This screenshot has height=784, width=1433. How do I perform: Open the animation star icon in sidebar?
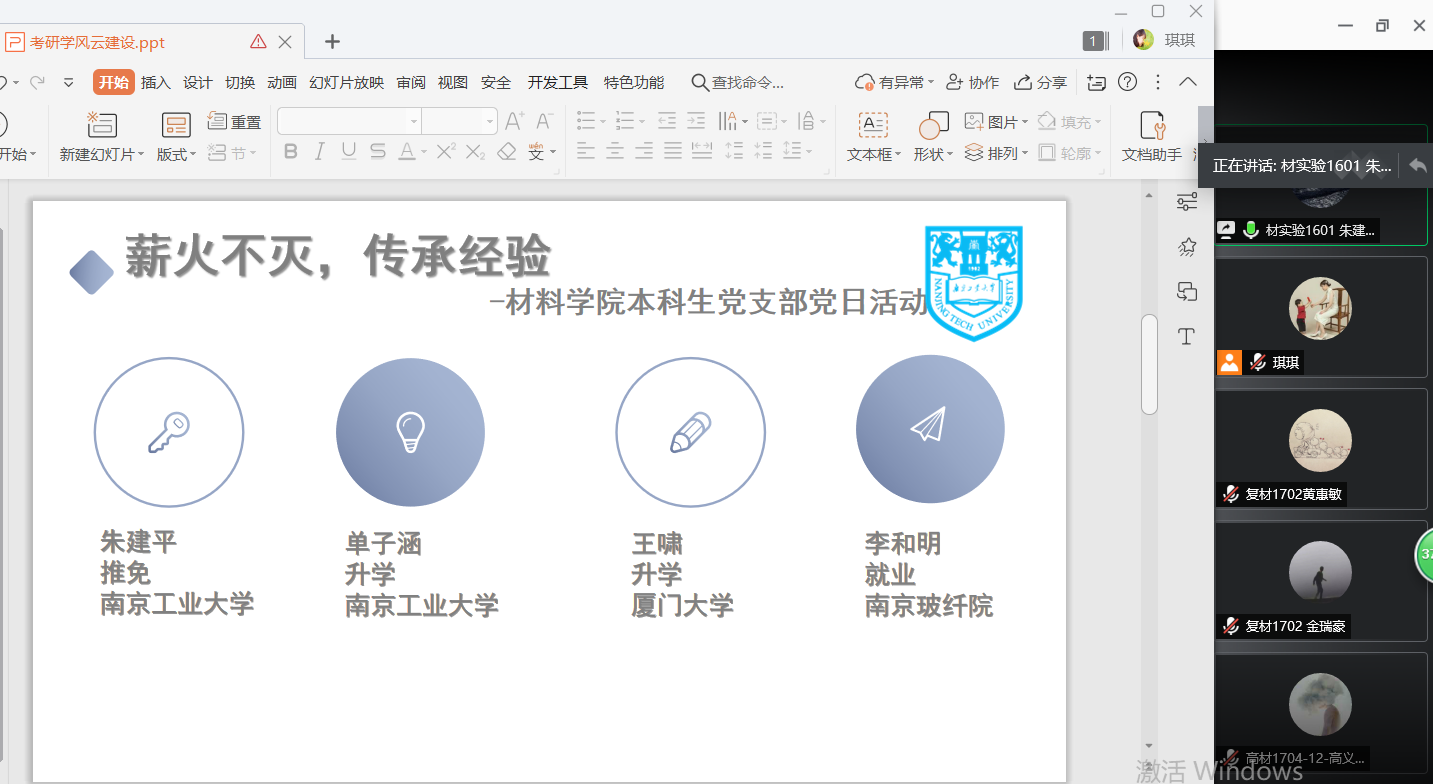coord(1187,247)
